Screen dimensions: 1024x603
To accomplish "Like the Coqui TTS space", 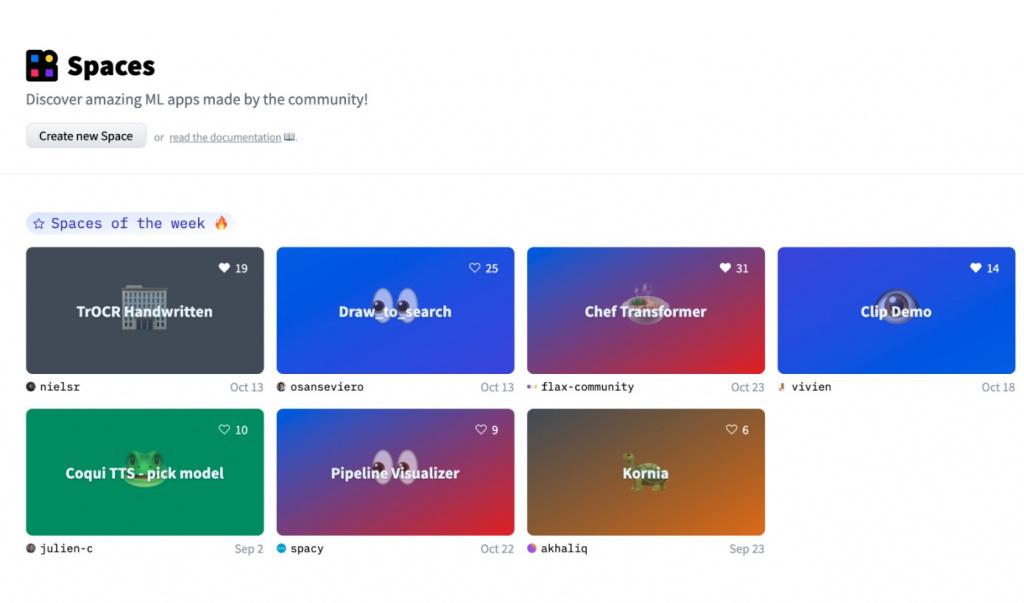I will (225, 430).
